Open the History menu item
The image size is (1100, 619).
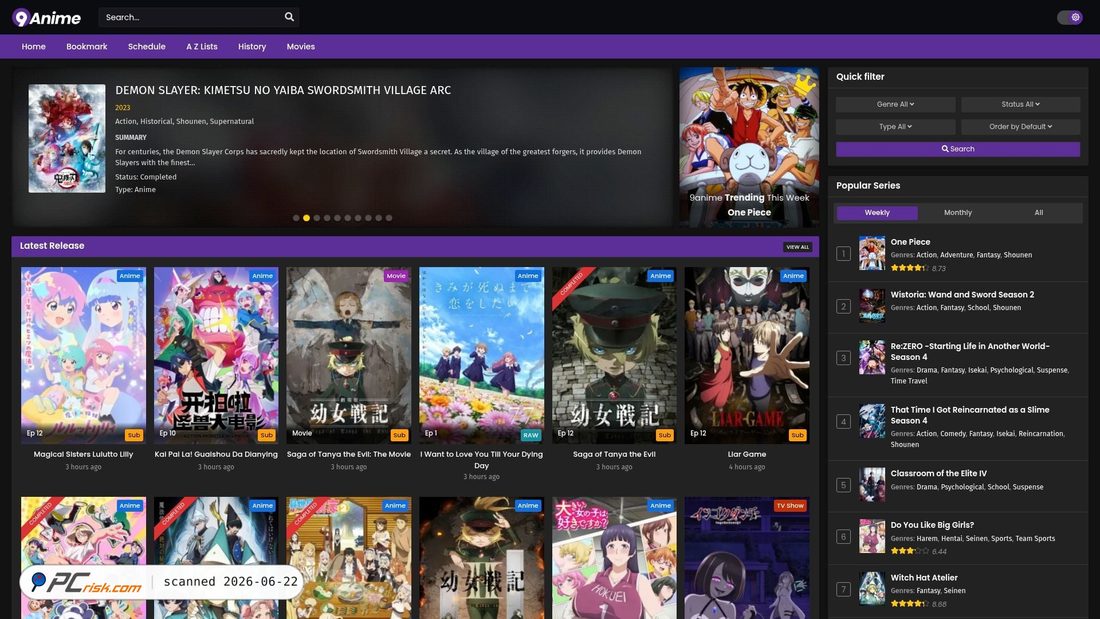coord(252,46)
